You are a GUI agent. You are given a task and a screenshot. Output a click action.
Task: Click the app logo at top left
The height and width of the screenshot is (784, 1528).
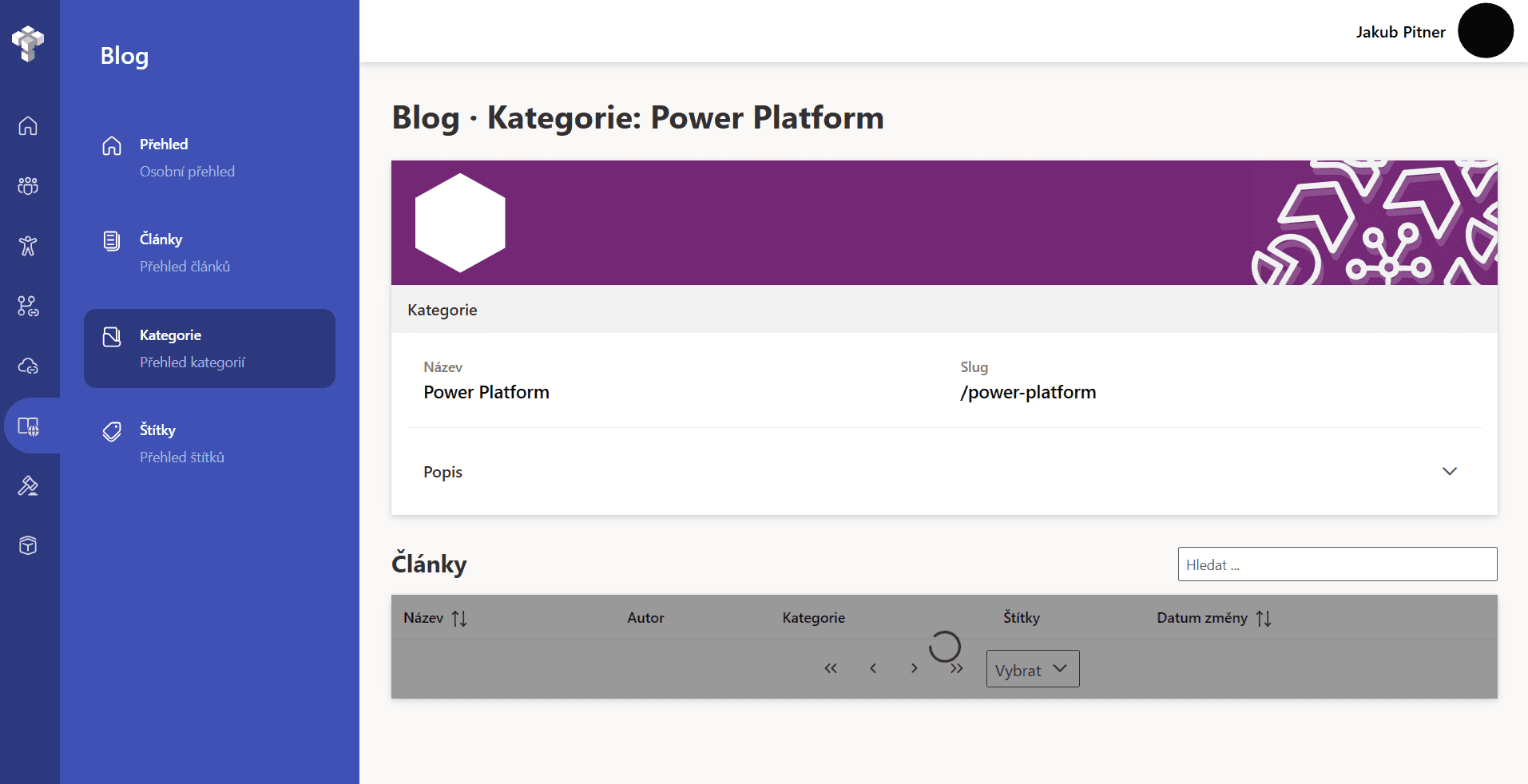pyautogui.click(x=28, y=43)
